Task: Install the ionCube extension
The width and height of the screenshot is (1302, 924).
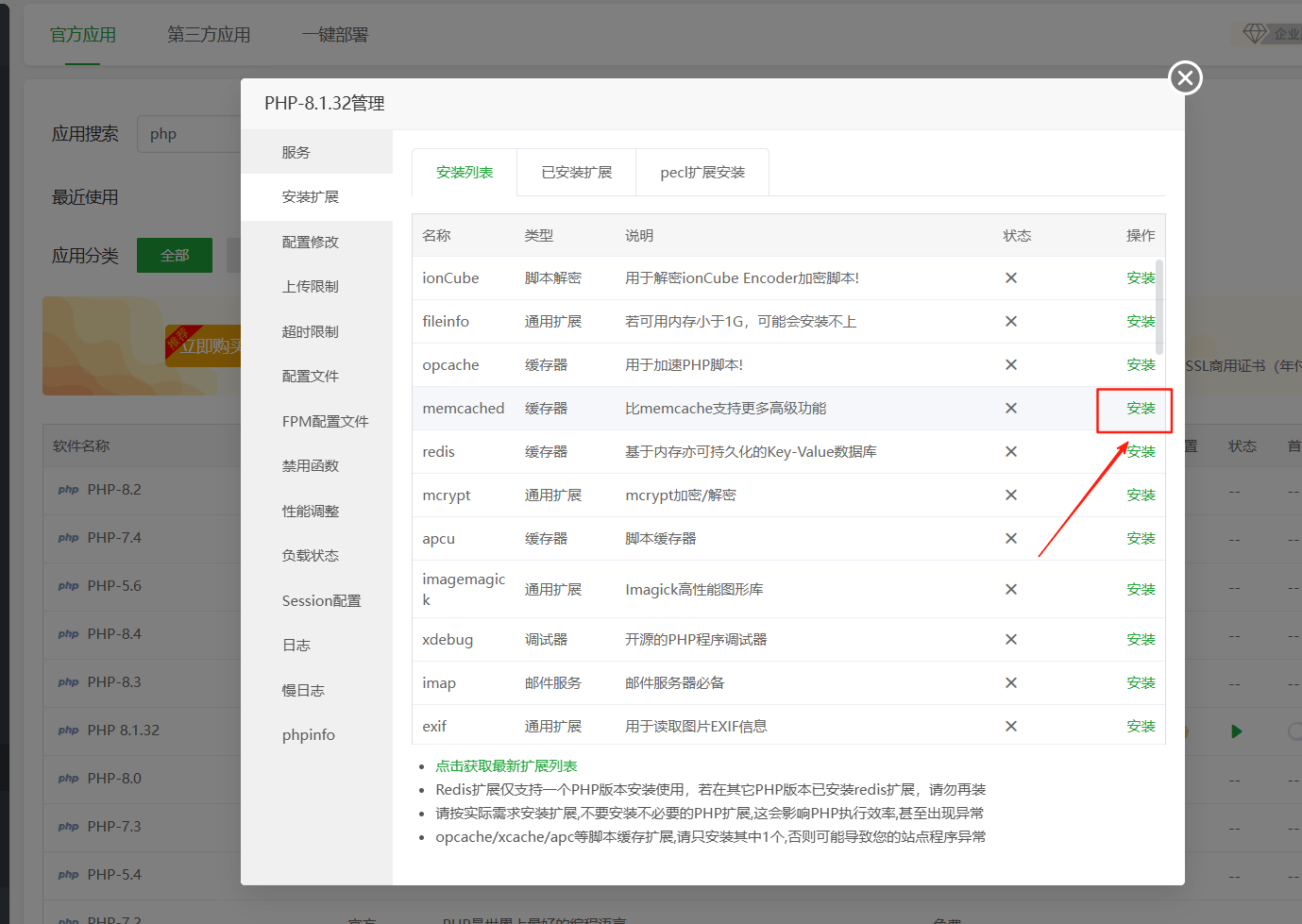Action: click(1141, 277)
